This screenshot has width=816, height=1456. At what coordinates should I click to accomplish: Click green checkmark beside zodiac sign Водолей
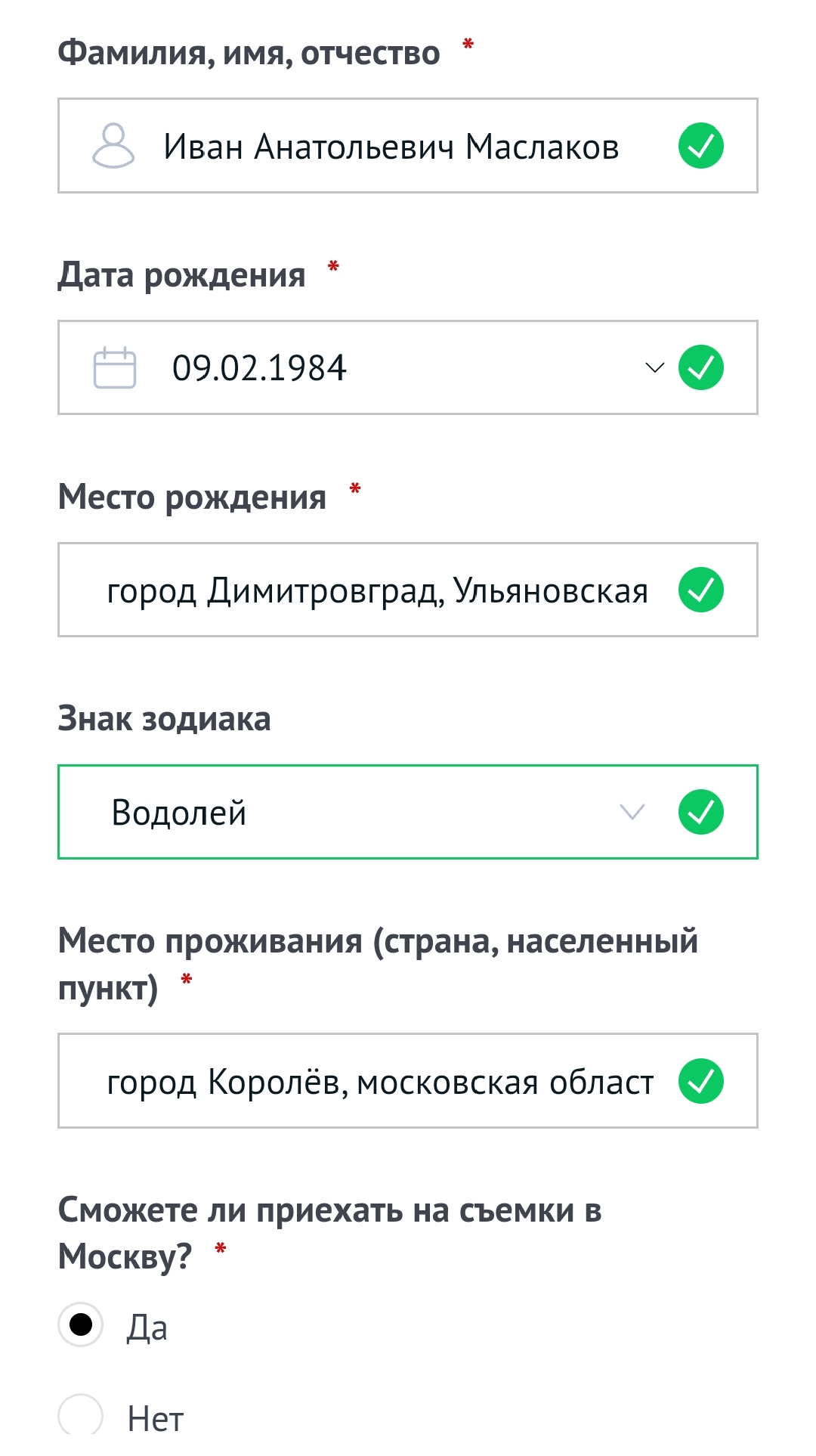pos(701,813)
